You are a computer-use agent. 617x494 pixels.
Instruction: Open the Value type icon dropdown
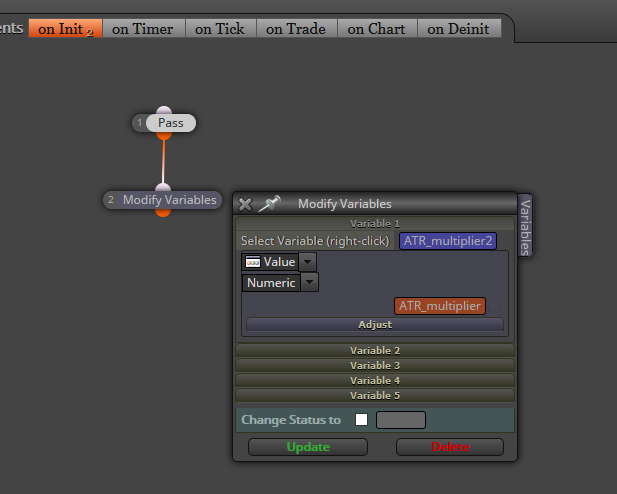point(253,262)
